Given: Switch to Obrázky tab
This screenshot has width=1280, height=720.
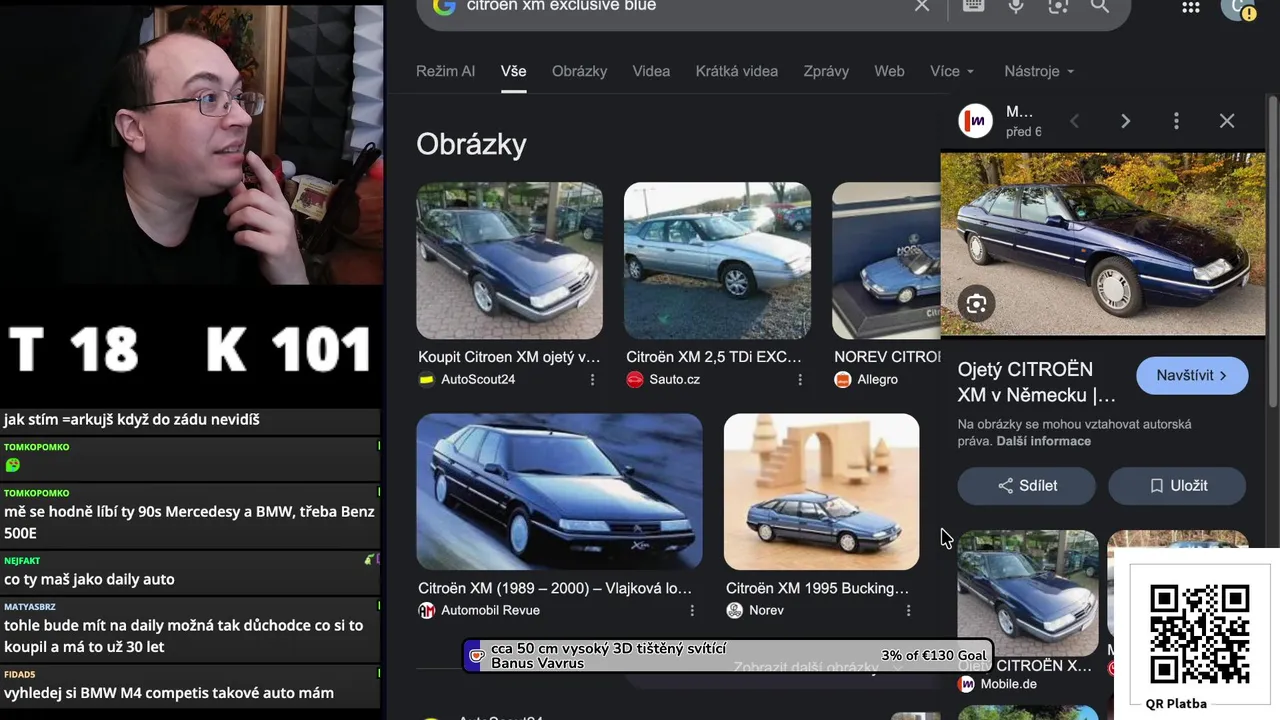Looking at the screenshot, I should click(579, 71).
